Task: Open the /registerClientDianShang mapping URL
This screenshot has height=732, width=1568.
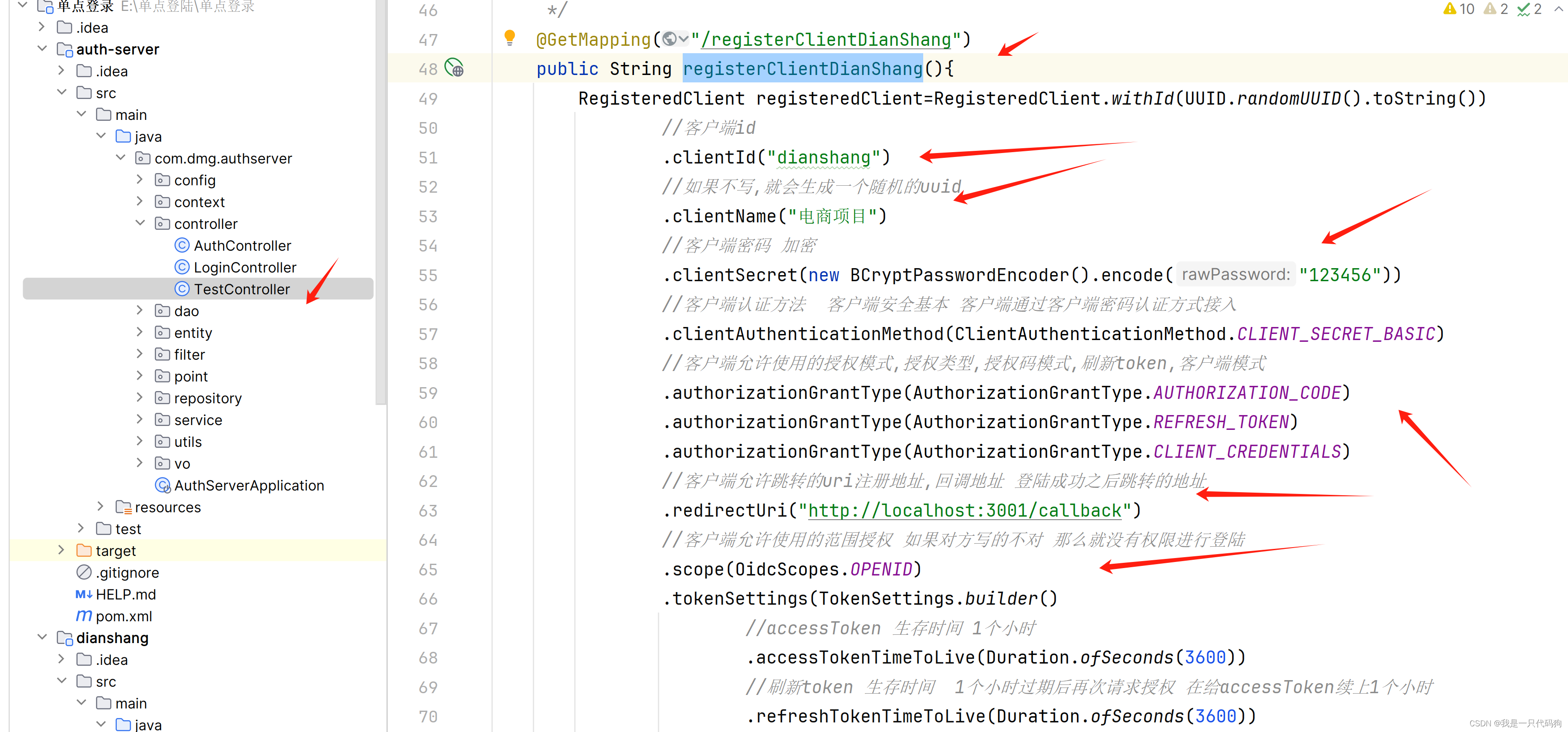Action: click(x=826, y=40)
